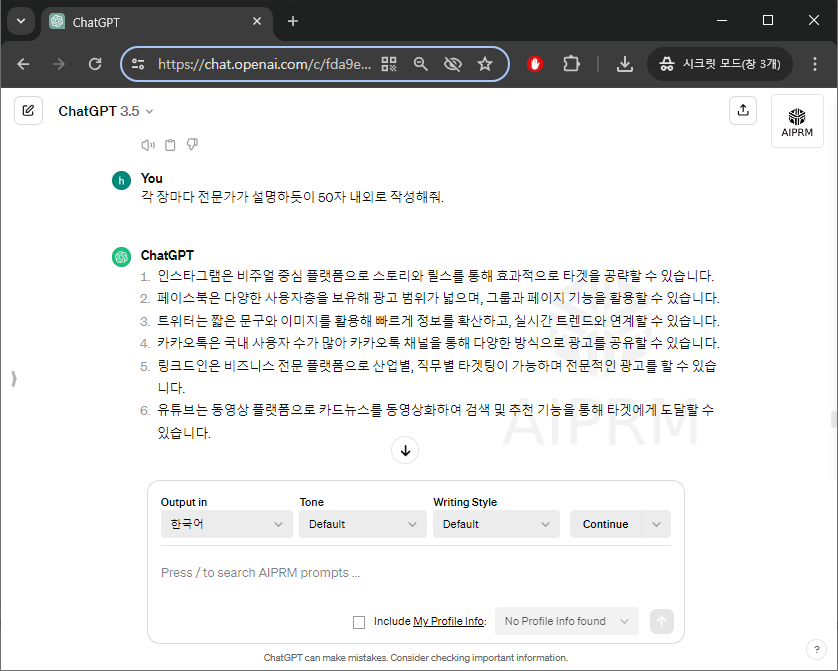Select the ChatGPT browser tab

[155, 22]
